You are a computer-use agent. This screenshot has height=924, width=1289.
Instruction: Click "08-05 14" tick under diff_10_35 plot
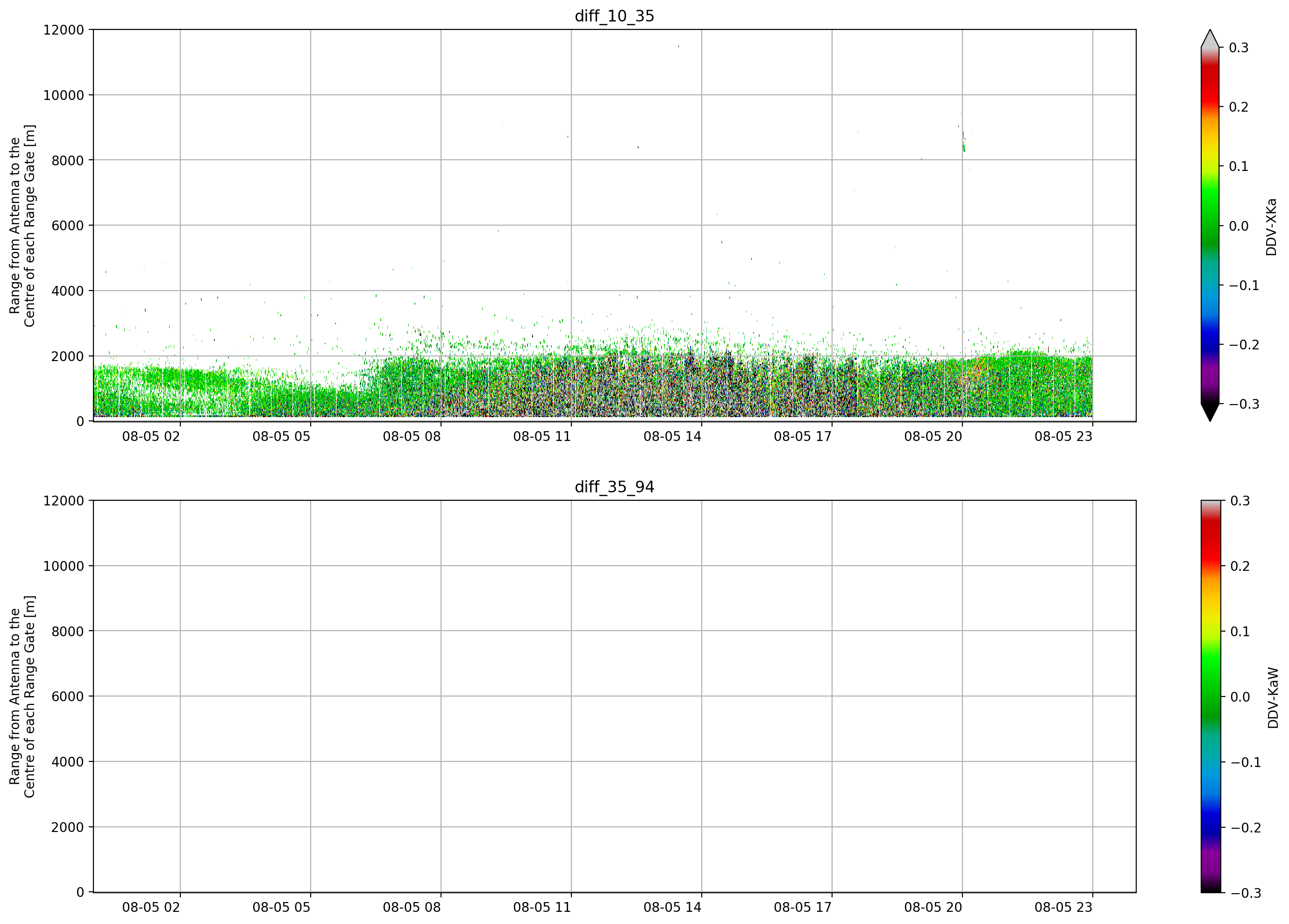click(x=672, y=436)
